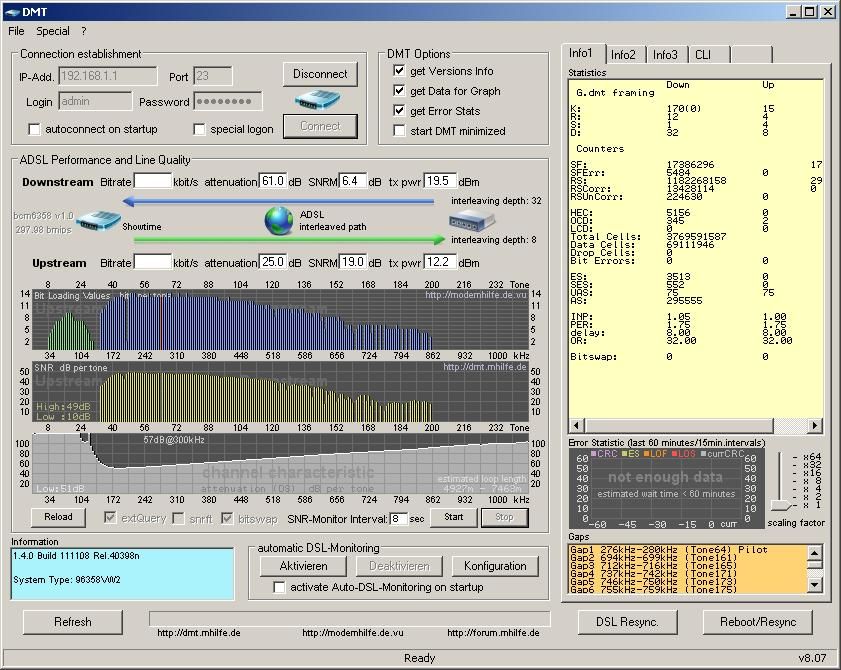
Task: Enable Auto-DSL-Monitoring on startup checkbox
Action: coord(279,587)
